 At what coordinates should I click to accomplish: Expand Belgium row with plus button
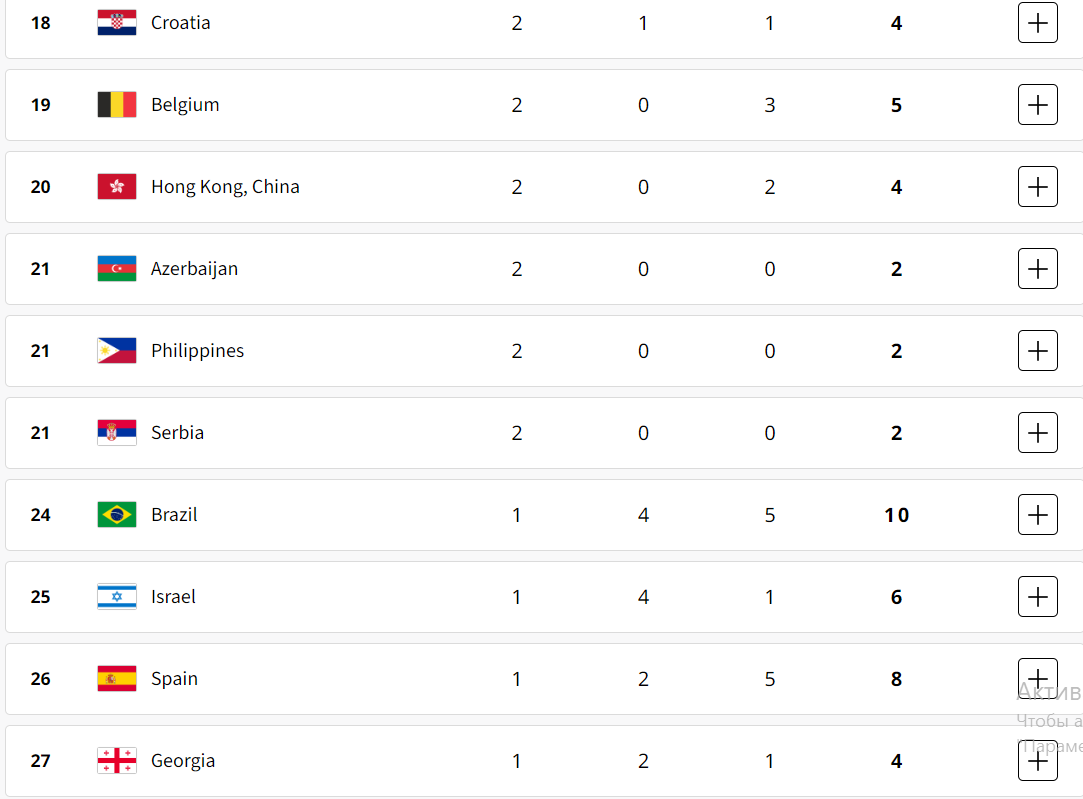pos(1037,105)
